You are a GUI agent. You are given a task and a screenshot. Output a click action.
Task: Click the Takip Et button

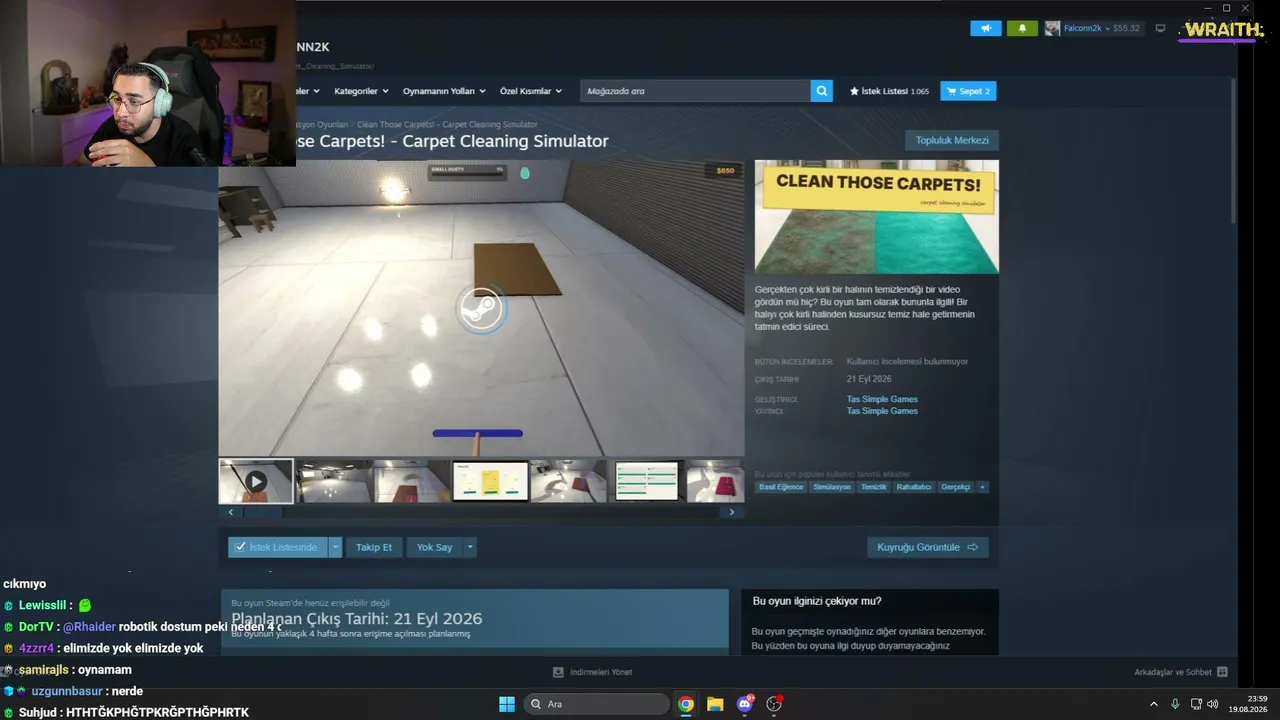click(x=374, y=547)
